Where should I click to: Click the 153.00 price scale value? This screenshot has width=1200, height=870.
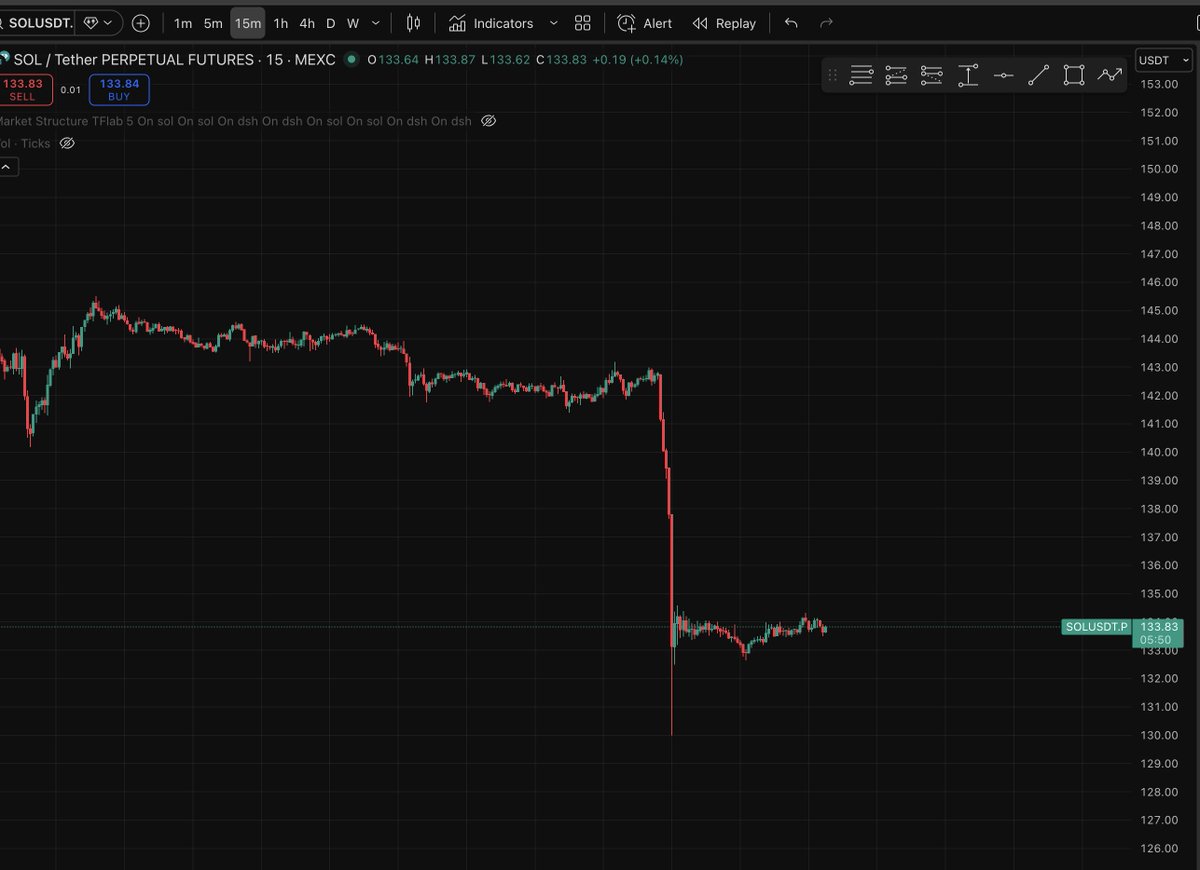point(1160,84)
